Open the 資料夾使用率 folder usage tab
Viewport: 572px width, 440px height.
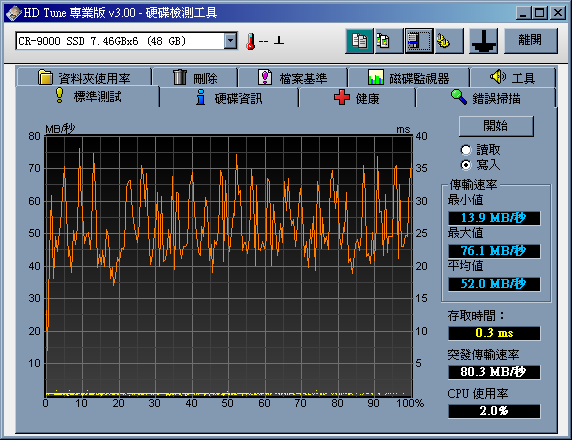[x=84, y=77]
